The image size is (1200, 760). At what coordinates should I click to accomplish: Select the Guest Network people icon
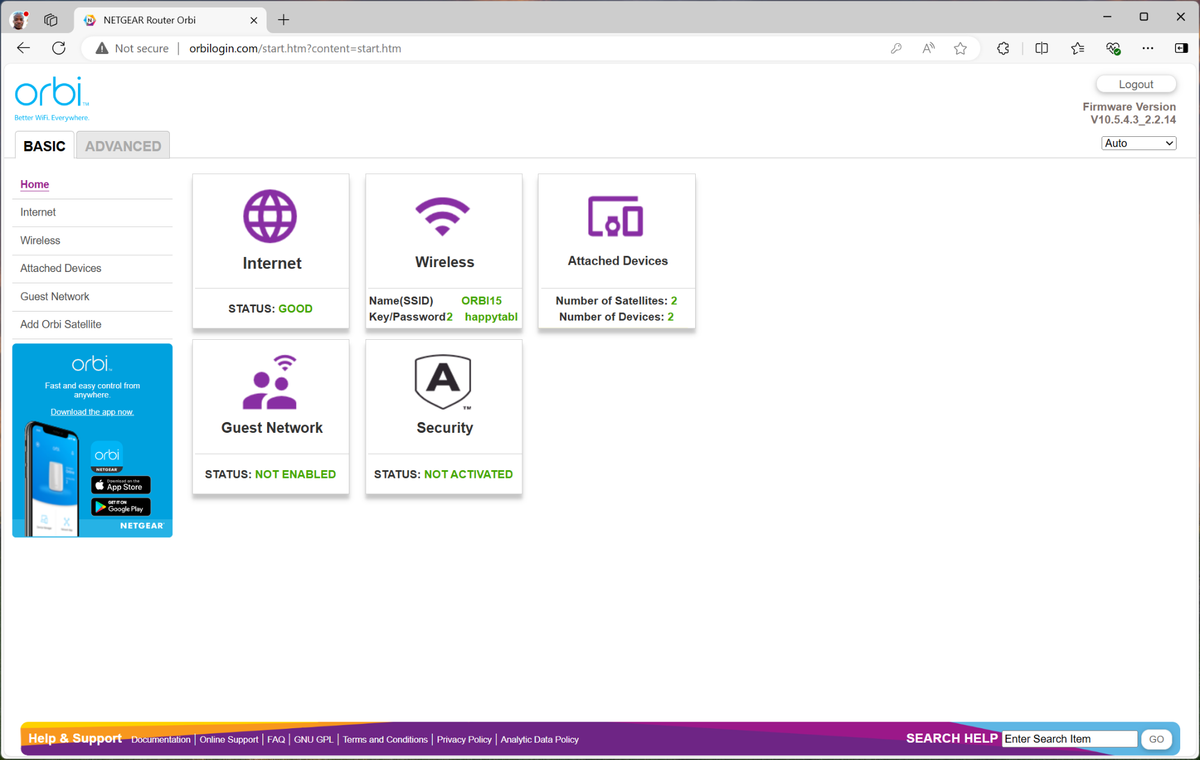click(270, 382)
